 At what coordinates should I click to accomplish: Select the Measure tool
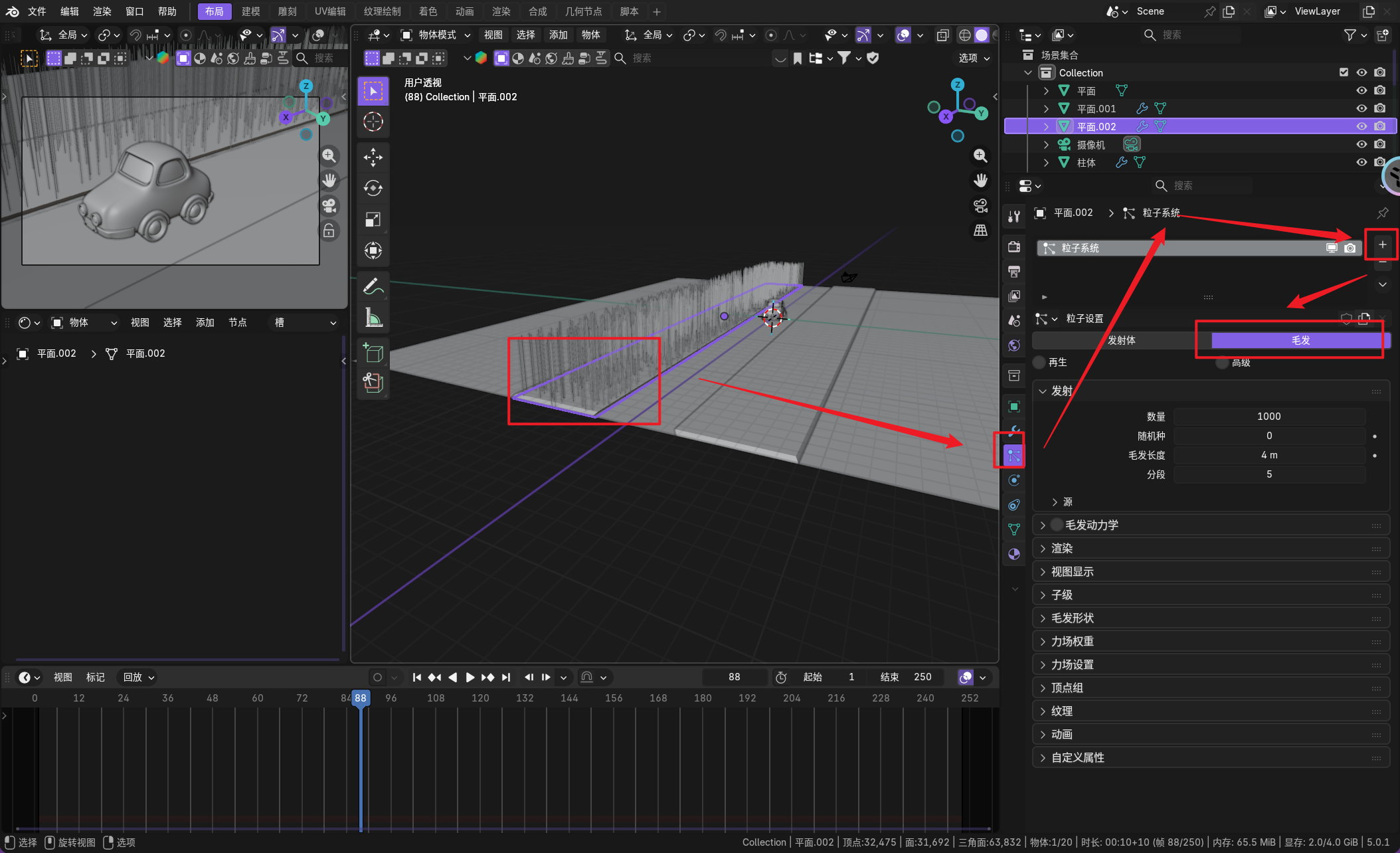point(373,318)
